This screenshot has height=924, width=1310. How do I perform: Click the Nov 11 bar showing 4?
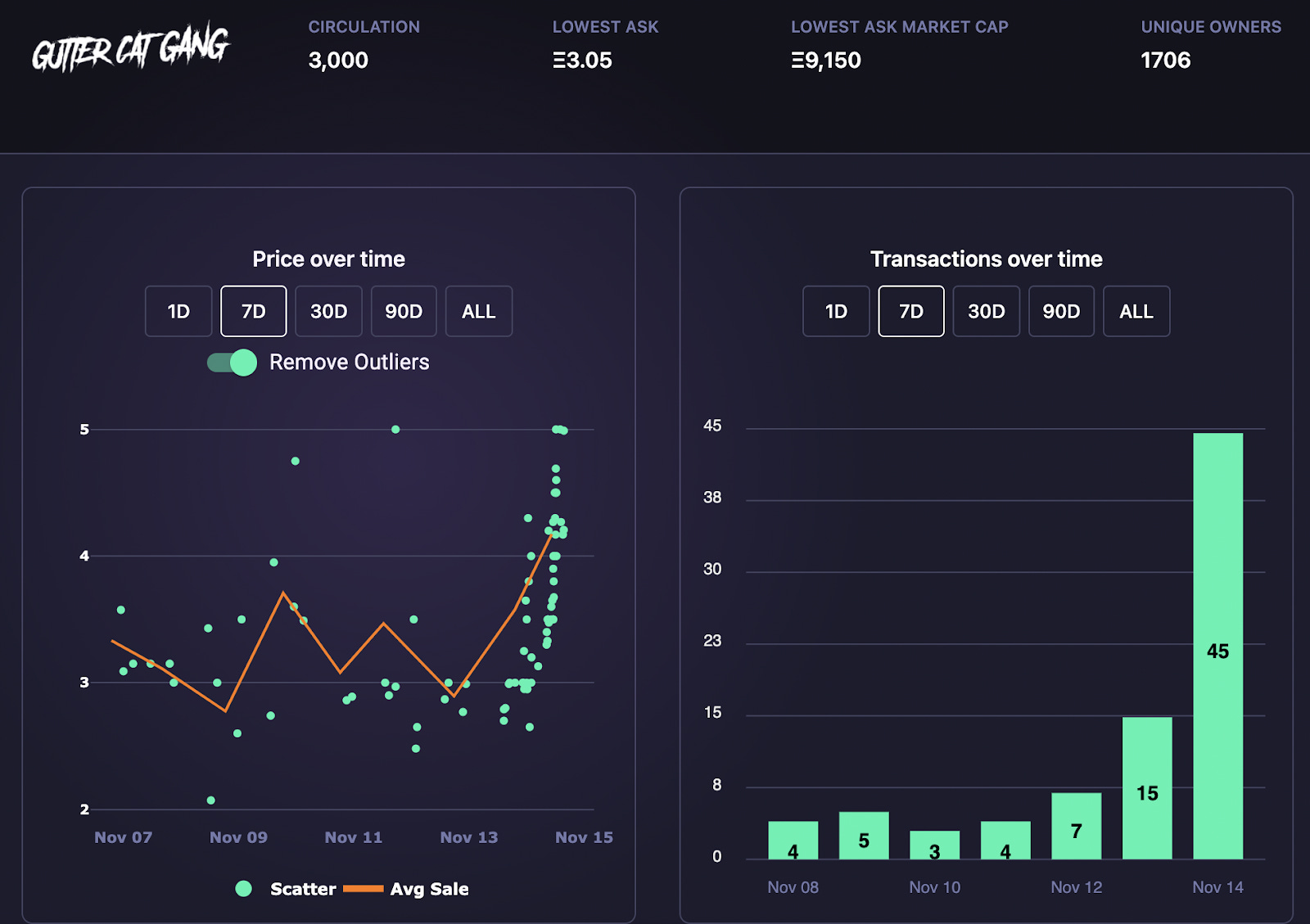pyautogui.click(x=1005, y=841)
